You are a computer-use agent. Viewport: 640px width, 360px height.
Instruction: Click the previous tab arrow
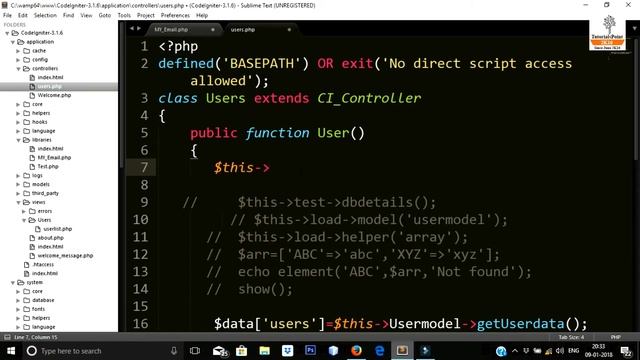tap(131, 29)
